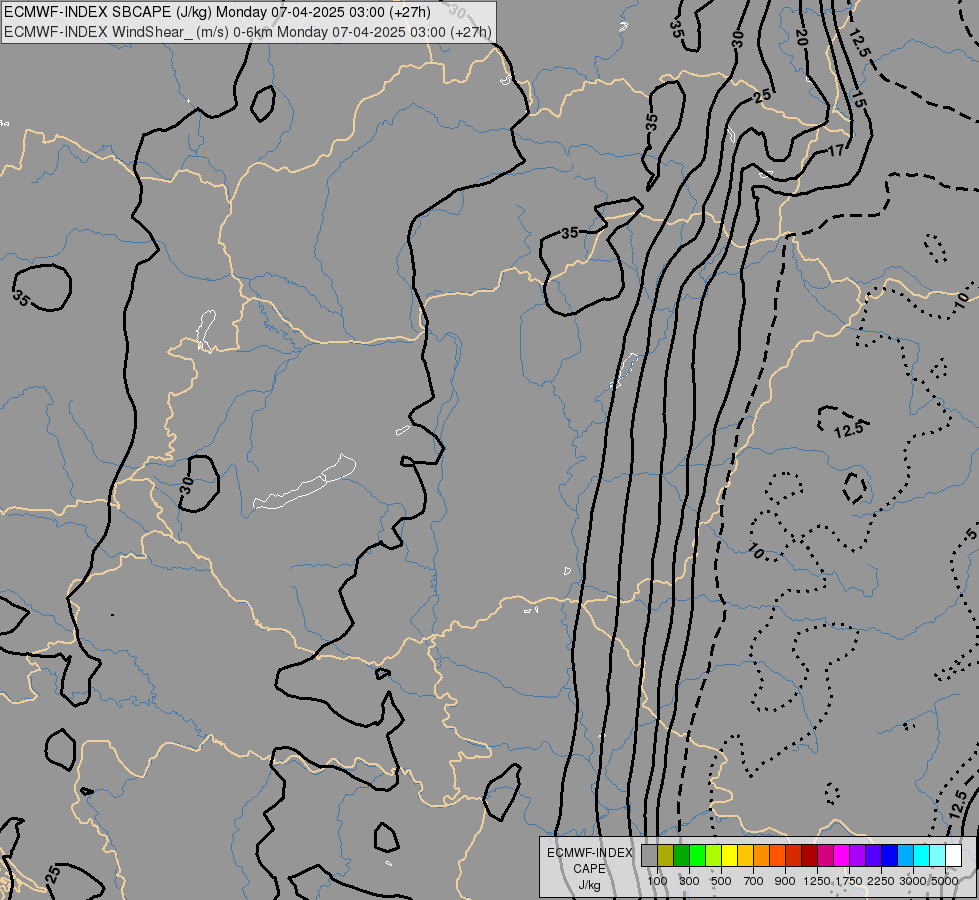Click the '25' contour label at bottom left
979x900 pixels.
pyautogui.click(x=54, y=873)
